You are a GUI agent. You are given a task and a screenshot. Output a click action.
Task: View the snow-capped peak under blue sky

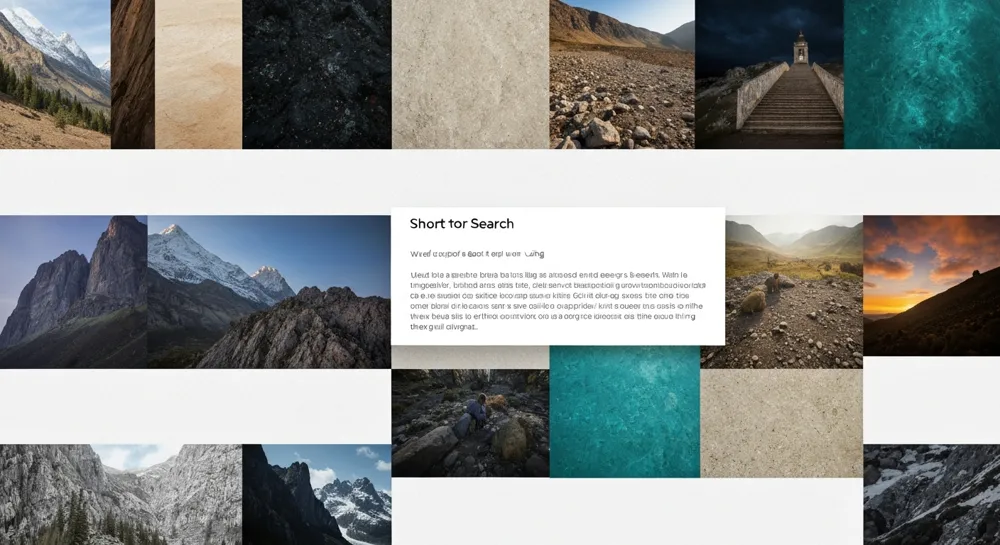click(268, 291)
